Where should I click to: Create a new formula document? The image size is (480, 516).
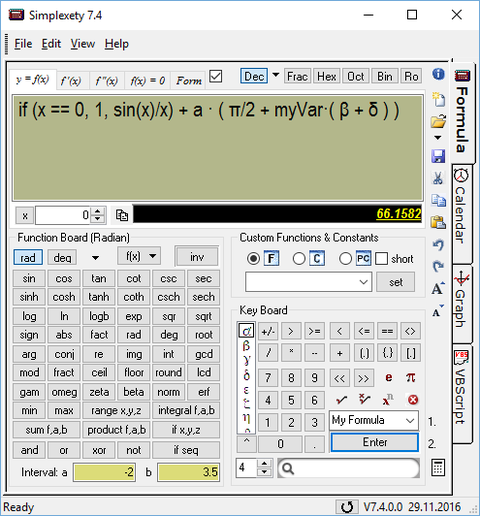pyautogui.click(x=438, y=99)
